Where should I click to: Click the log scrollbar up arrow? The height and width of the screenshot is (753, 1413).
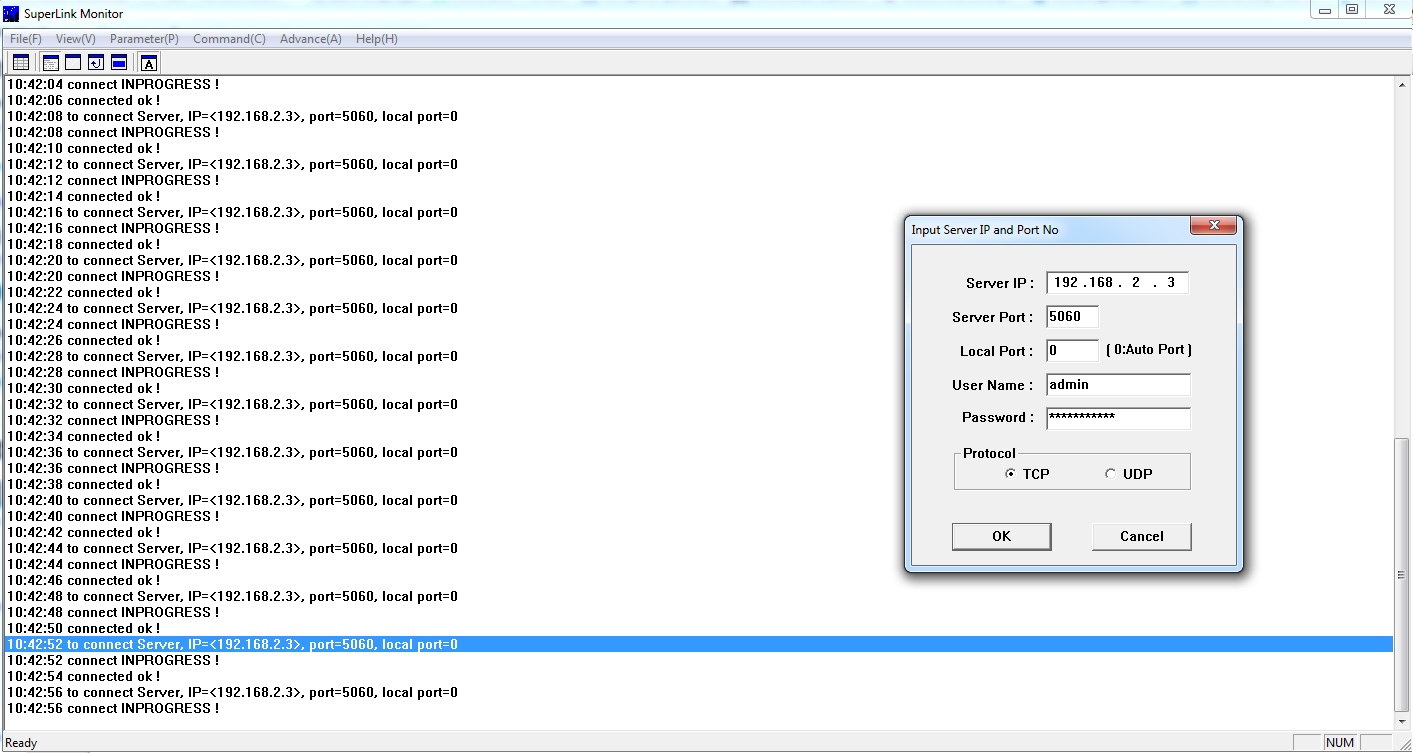(1402, 85)
